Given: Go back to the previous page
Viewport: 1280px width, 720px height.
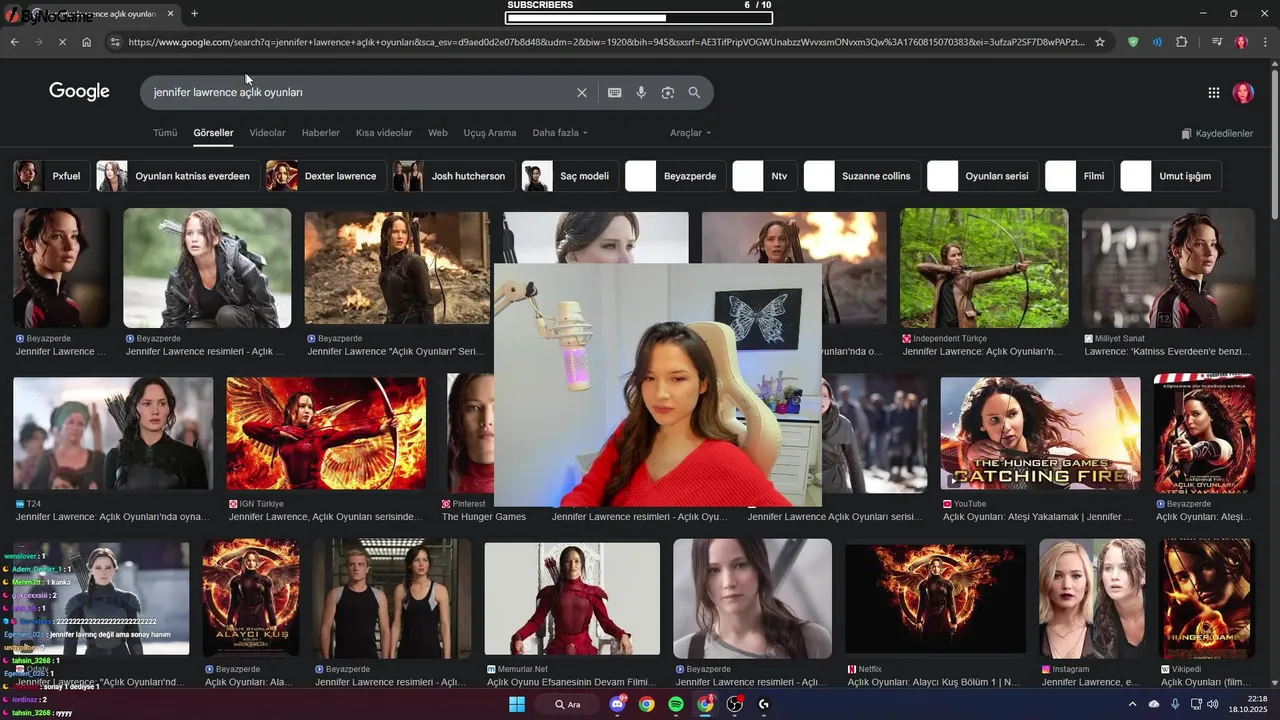Looking at the screenshot, I should point(14,42).
